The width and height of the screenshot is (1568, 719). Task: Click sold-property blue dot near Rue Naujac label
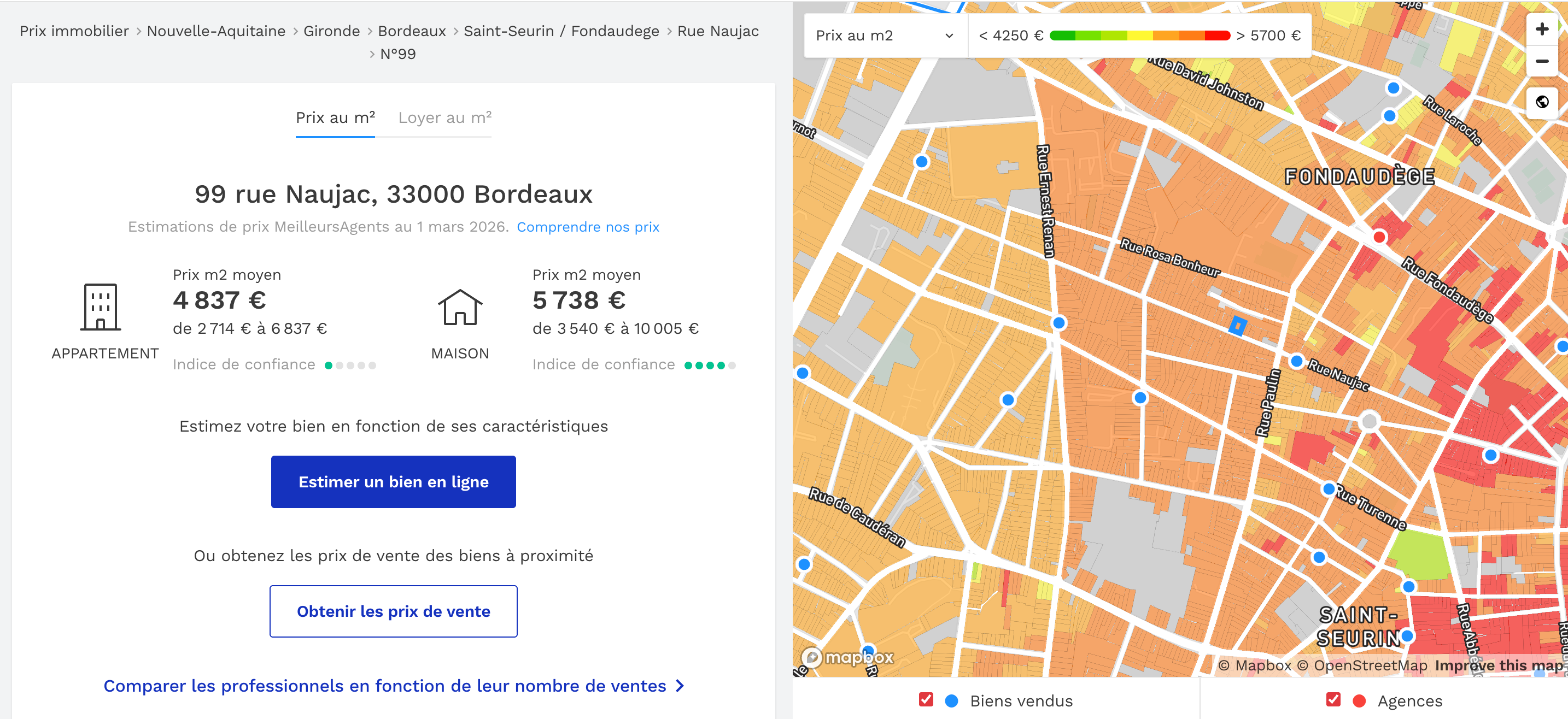pyautogui.click(x=1296, y=361)
